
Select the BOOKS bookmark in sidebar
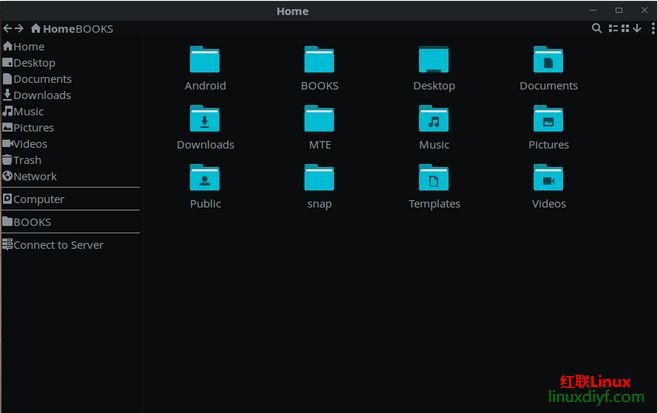coord(32,222)
